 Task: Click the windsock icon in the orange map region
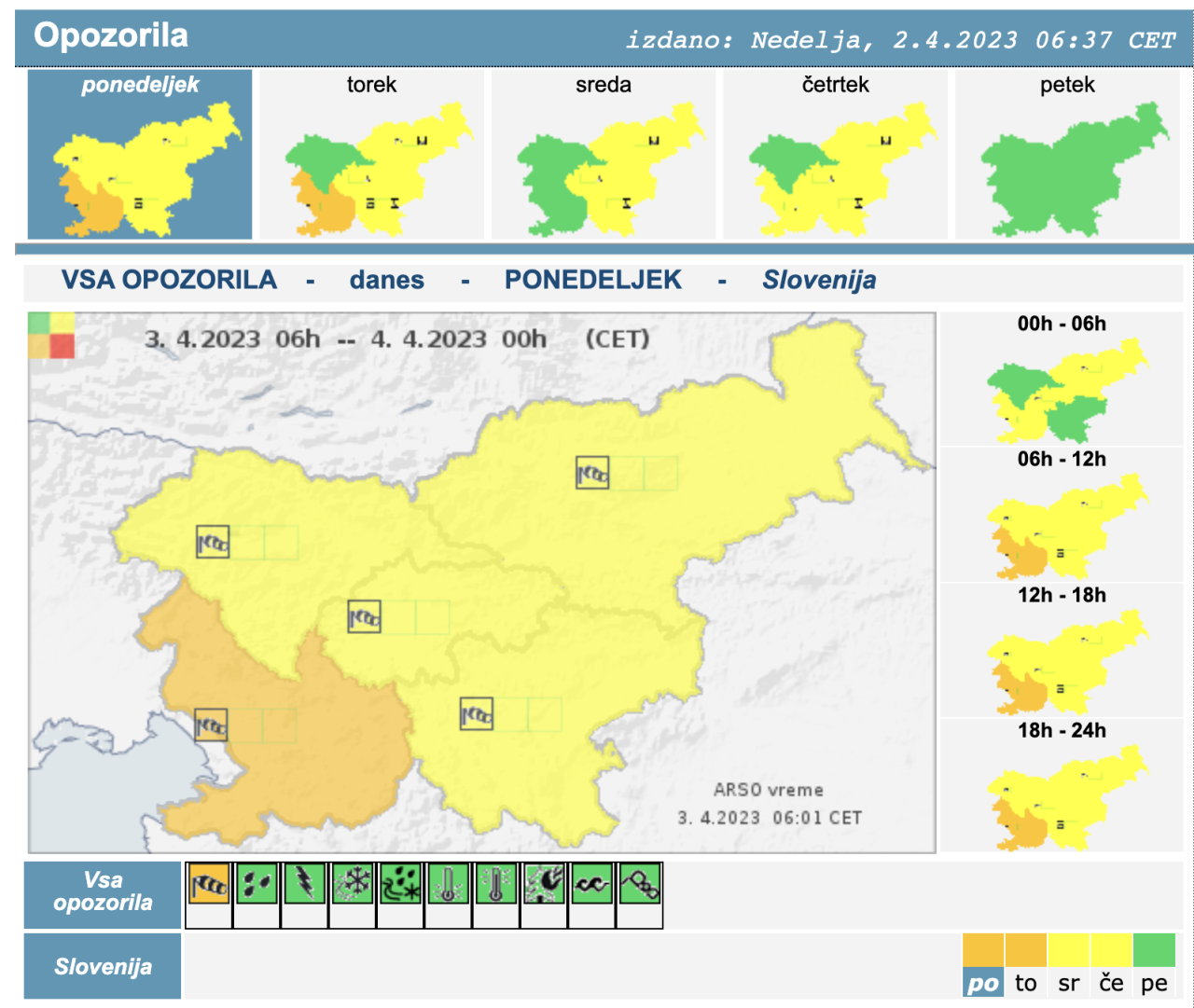(x=211, y=725)
